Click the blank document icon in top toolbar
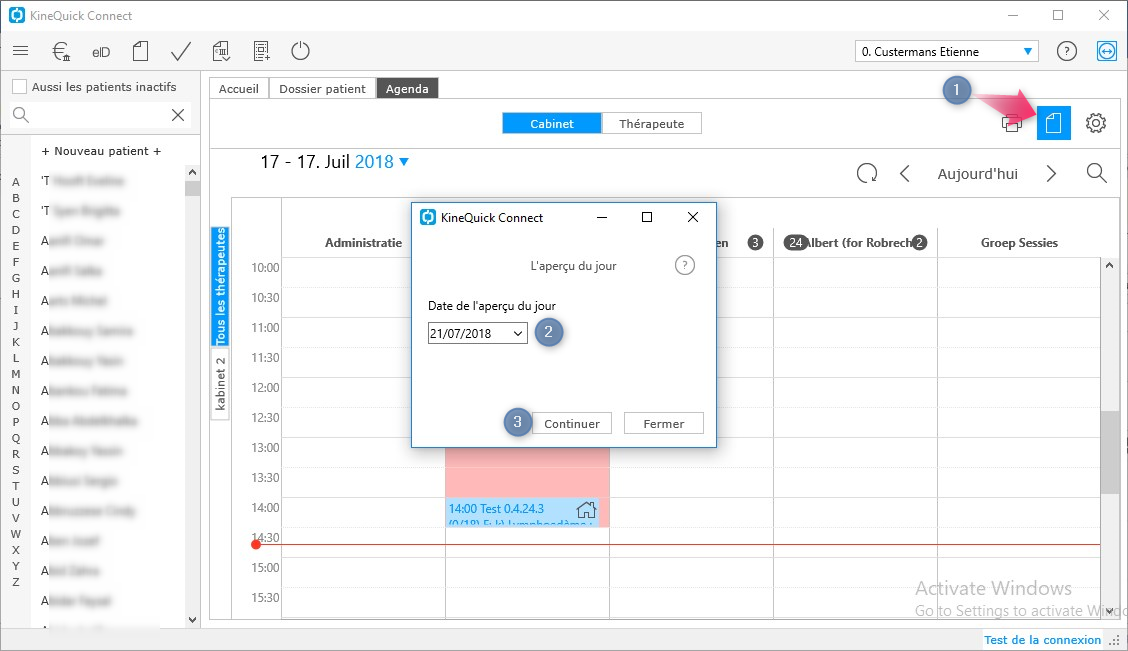The width and height of the screenshot is (1128, 651). pyautogui.click(x=140, y=51)
